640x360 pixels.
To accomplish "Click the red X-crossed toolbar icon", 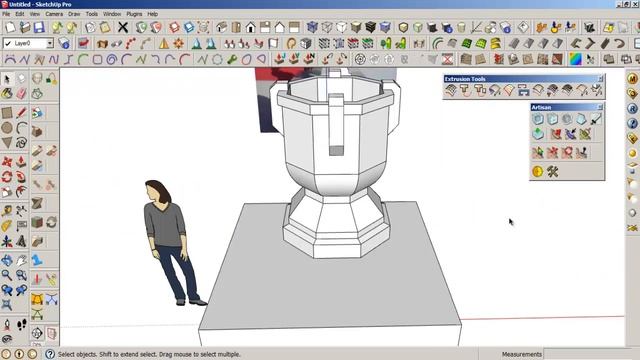I will [x=448, y=59].
